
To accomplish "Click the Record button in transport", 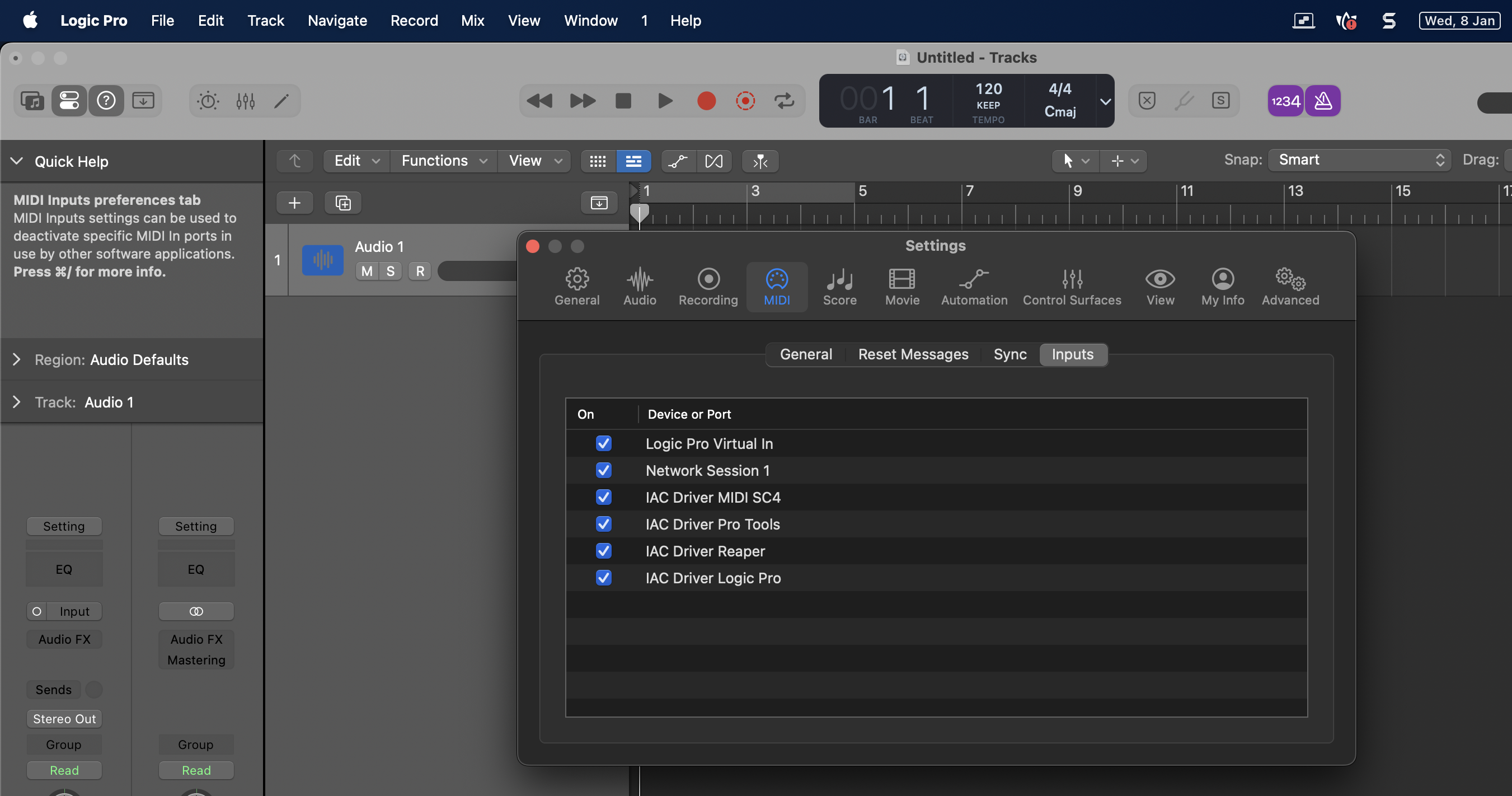I will pyautogui.click(x=706, y=101).
